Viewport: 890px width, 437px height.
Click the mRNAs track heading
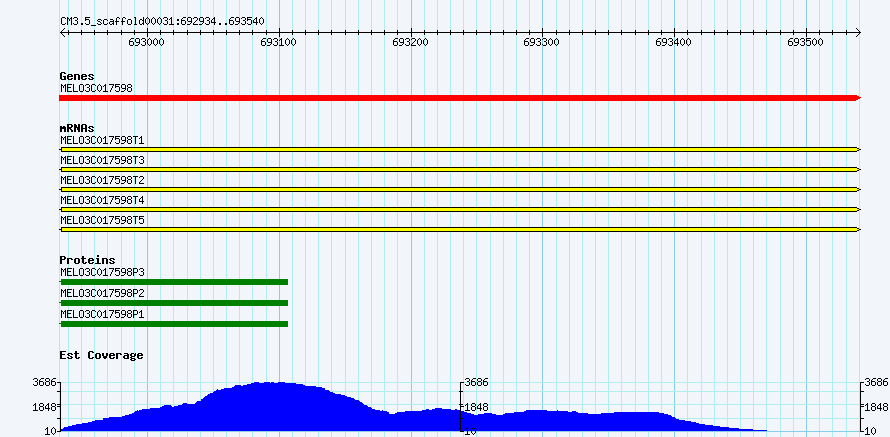[x=77, y=128]
